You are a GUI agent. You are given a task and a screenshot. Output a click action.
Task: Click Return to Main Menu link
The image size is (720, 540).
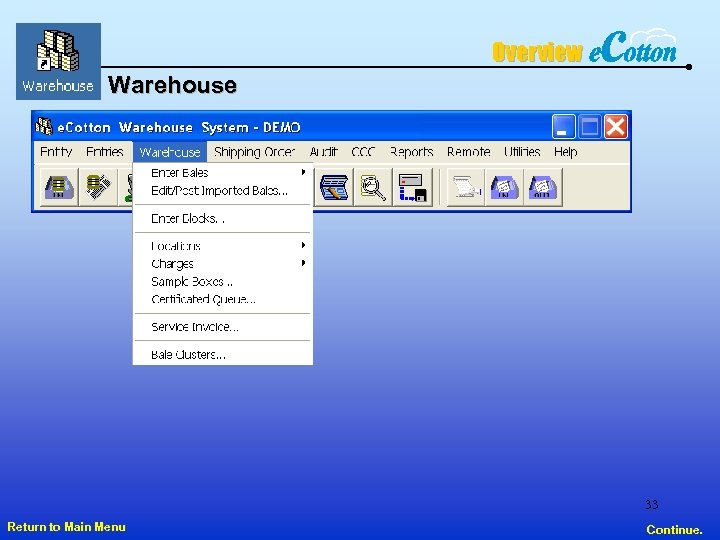67,527
